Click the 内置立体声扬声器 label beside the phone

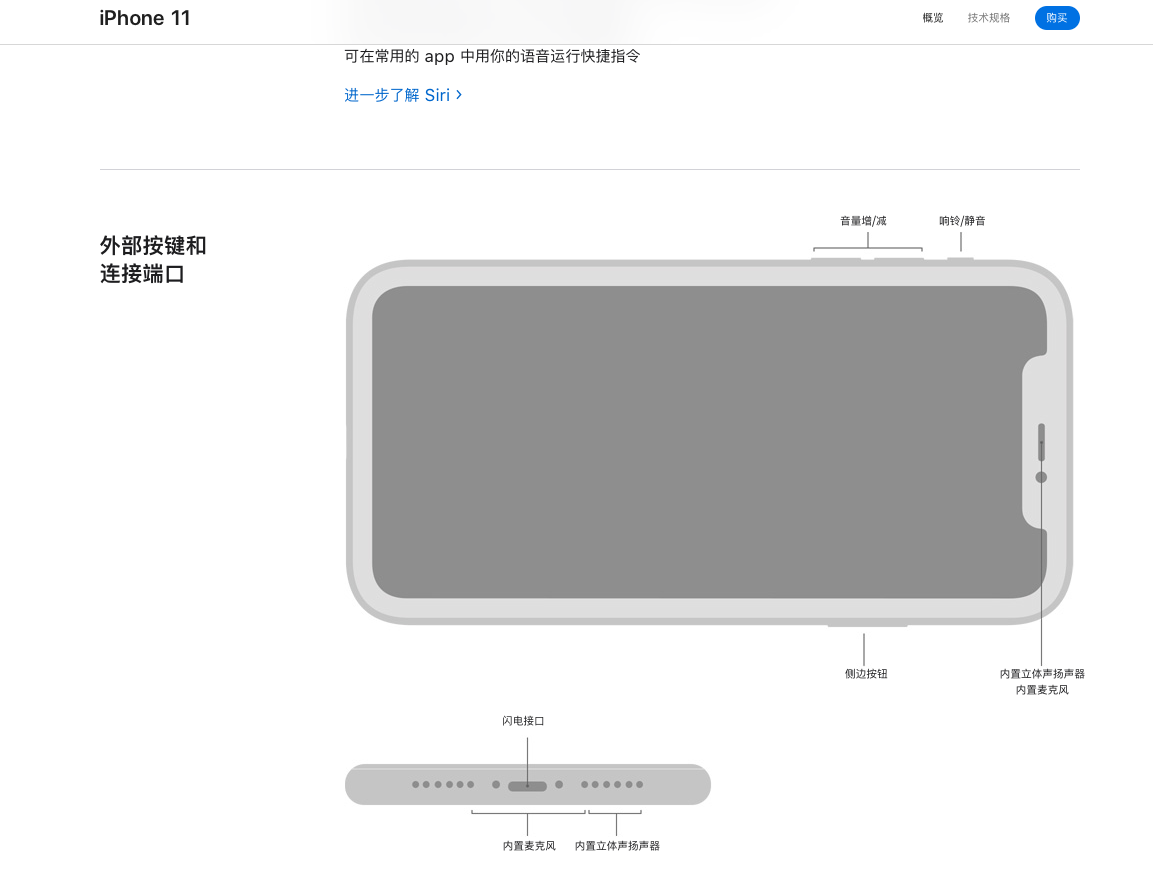[1042, 673]
